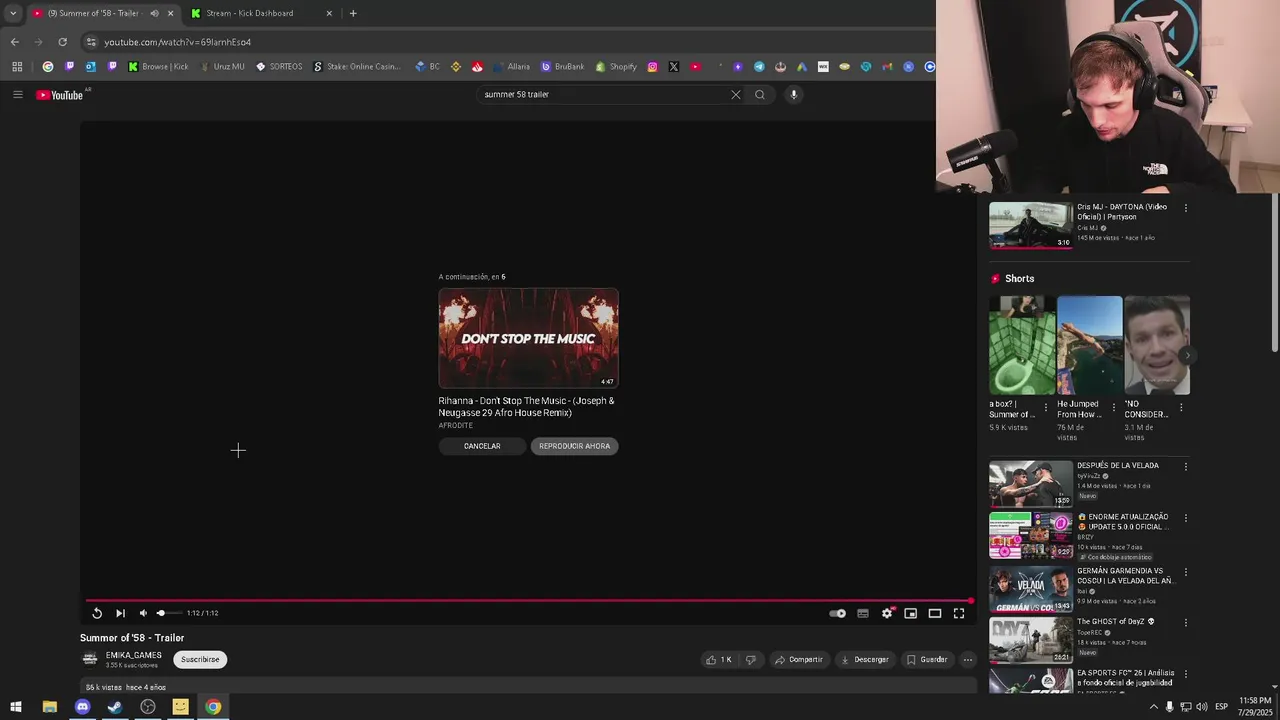Open the EMIKA_GAMES channel name link
The image size is (1280, 720).
pos(134,655)
